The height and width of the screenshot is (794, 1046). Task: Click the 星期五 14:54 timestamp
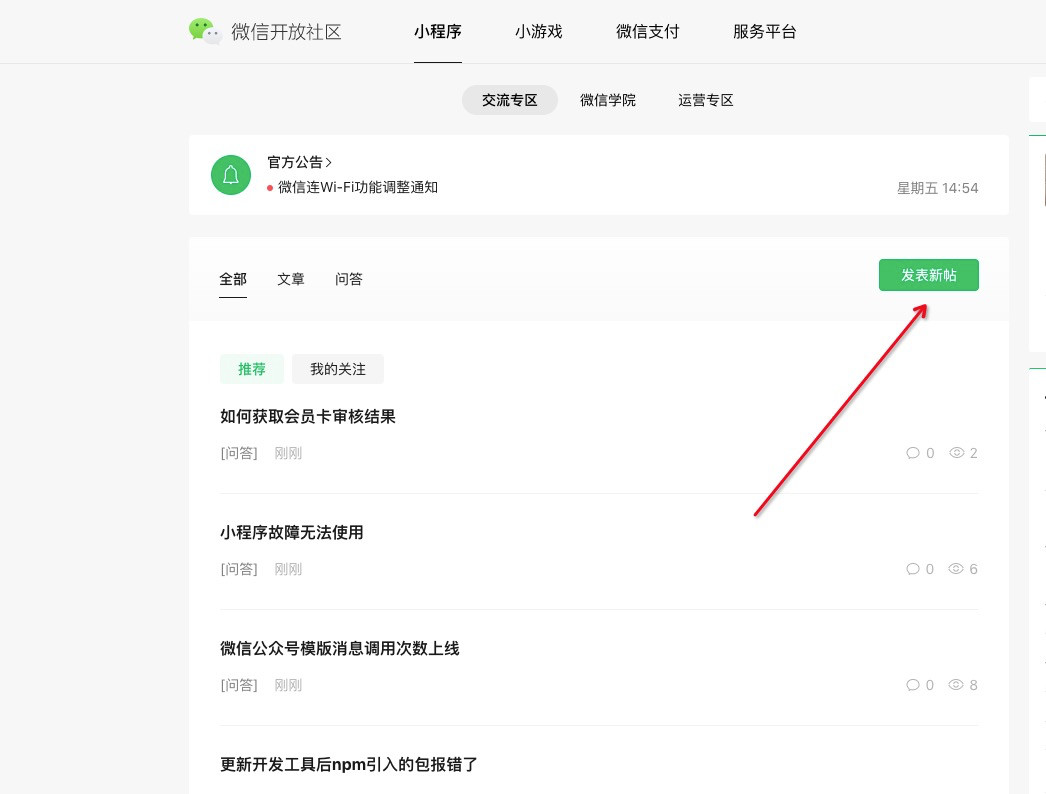(937, 188)
